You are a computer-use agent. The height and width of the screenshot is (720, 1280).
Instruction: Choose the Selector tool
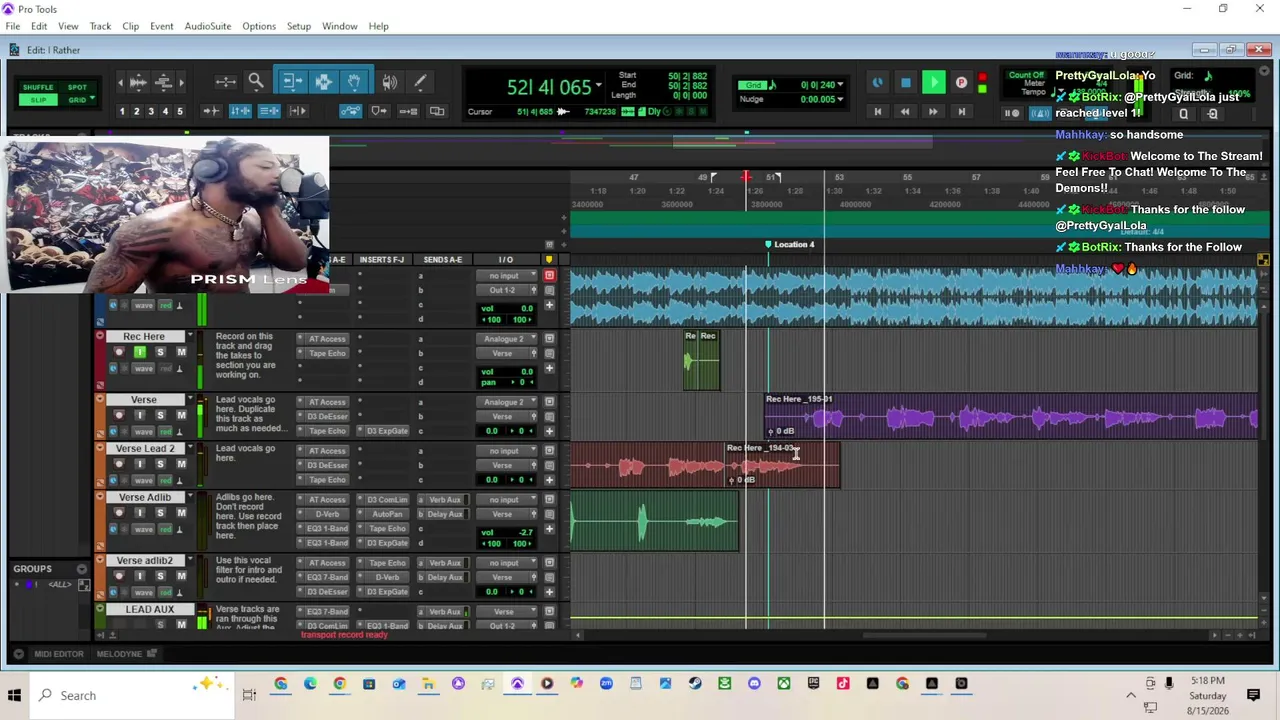click(323, 82)
